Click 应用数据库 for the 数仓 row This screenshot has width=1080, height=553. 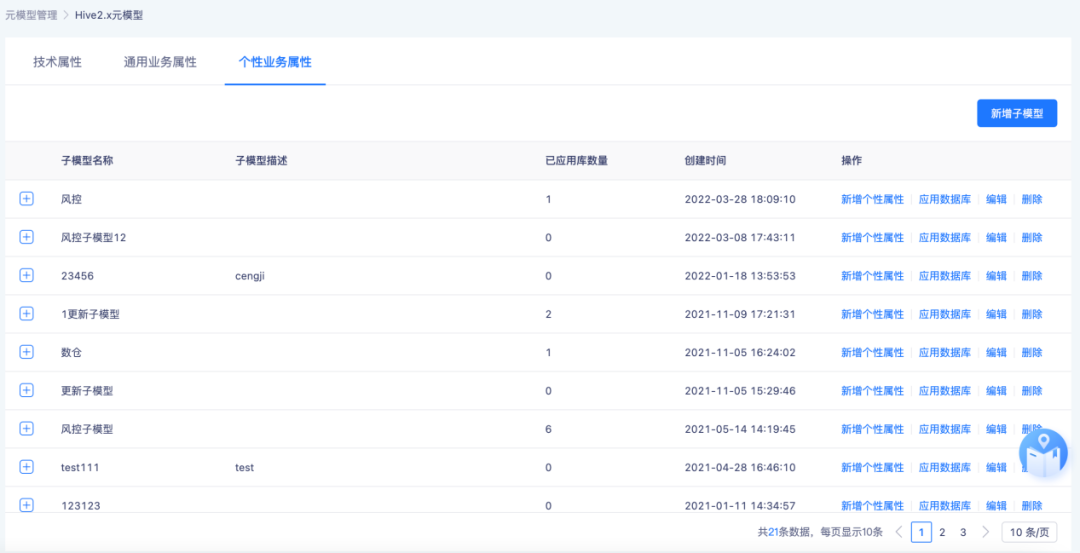click(944, 352)
